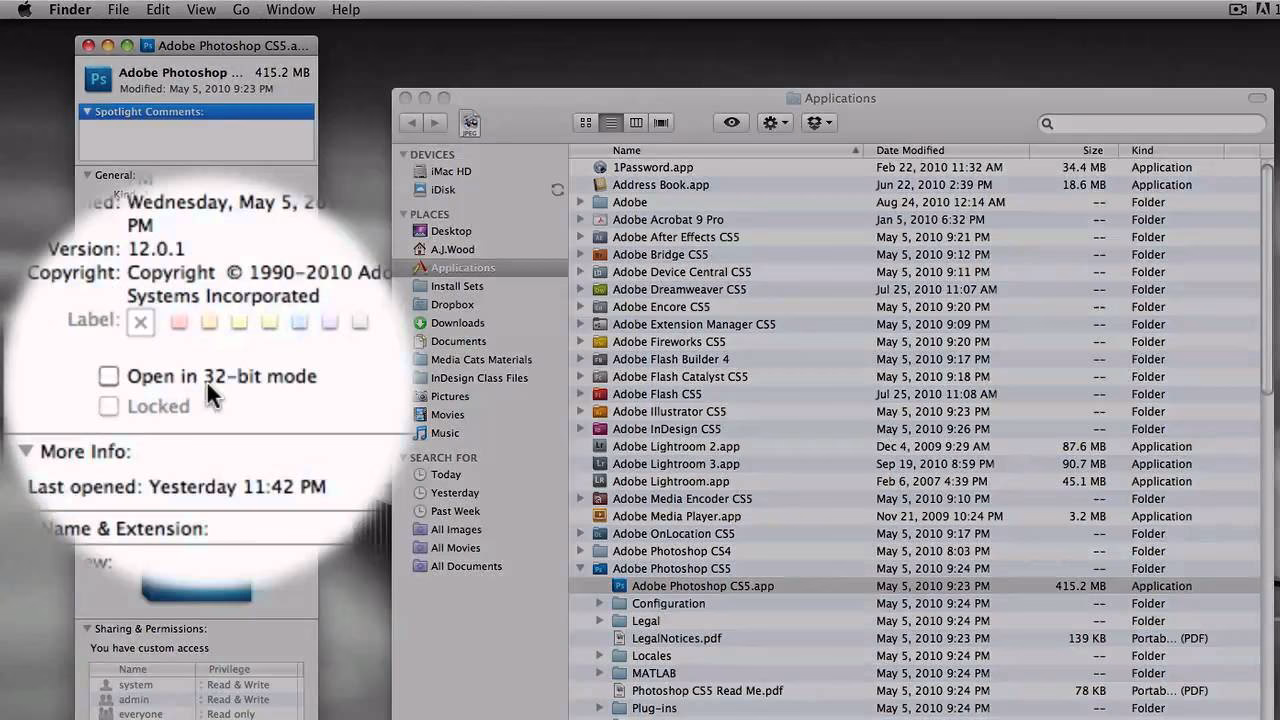The width and height of the screenshot is (1280, 720).
Task: Expand the MATLAB folder
Action: point(600,673)
